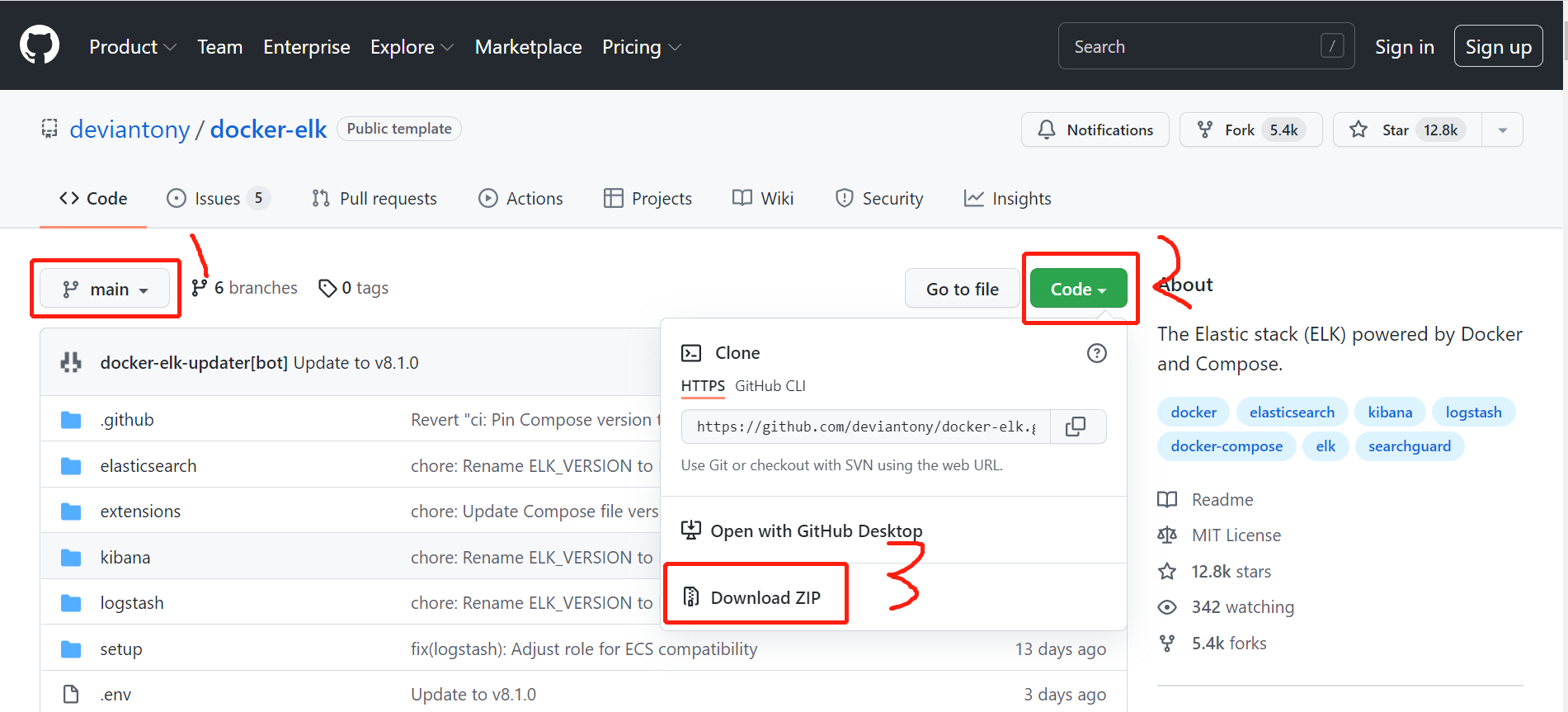Screen dimensions: 1568x712
Task: Click the star icon next to 12.8k stars
Action: coord(1167,571)
